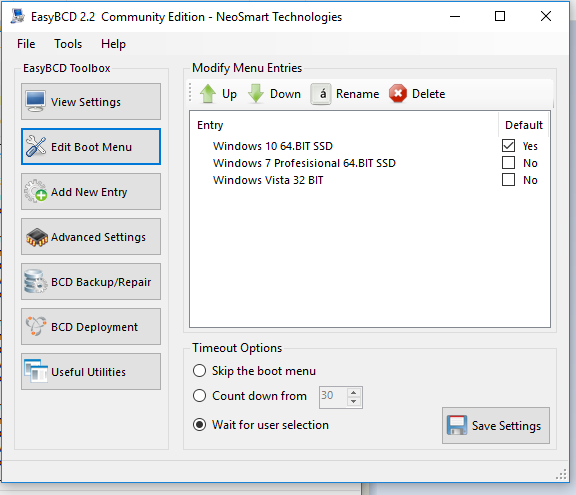
Task: Click the Save Settings button
Action: (x=496, y=426)
